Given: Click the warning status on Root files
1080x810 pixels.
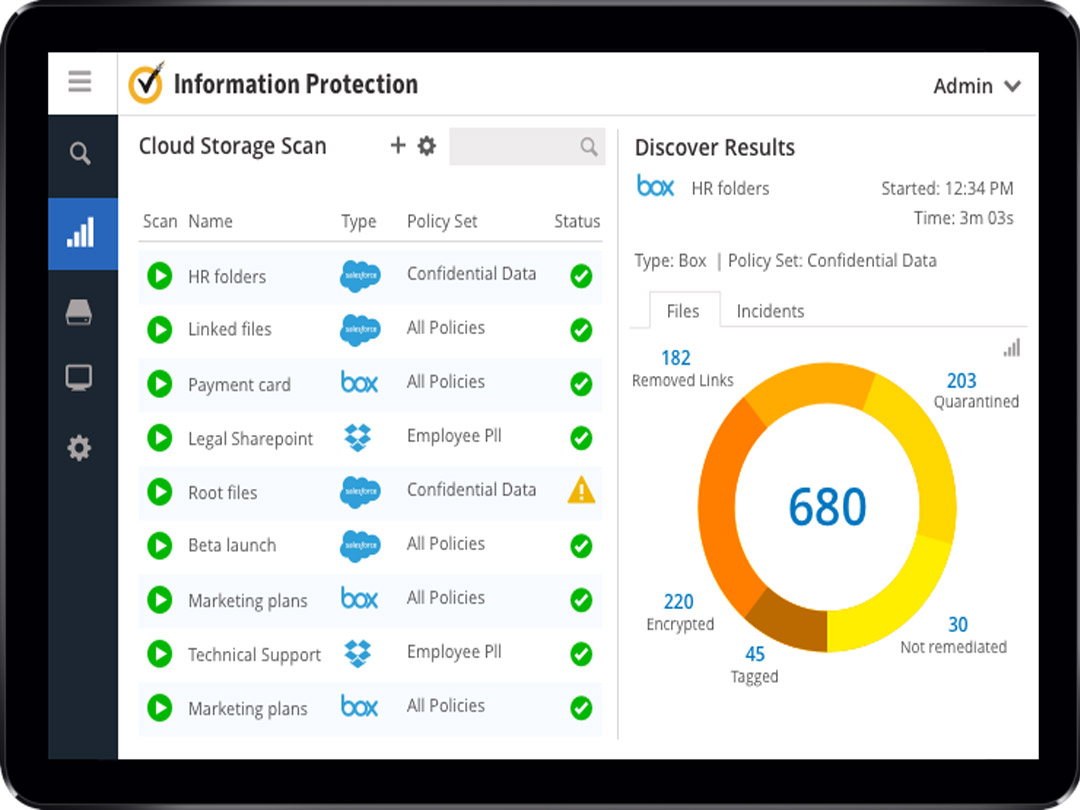Looking at the screenshot, I should point(581,490).
